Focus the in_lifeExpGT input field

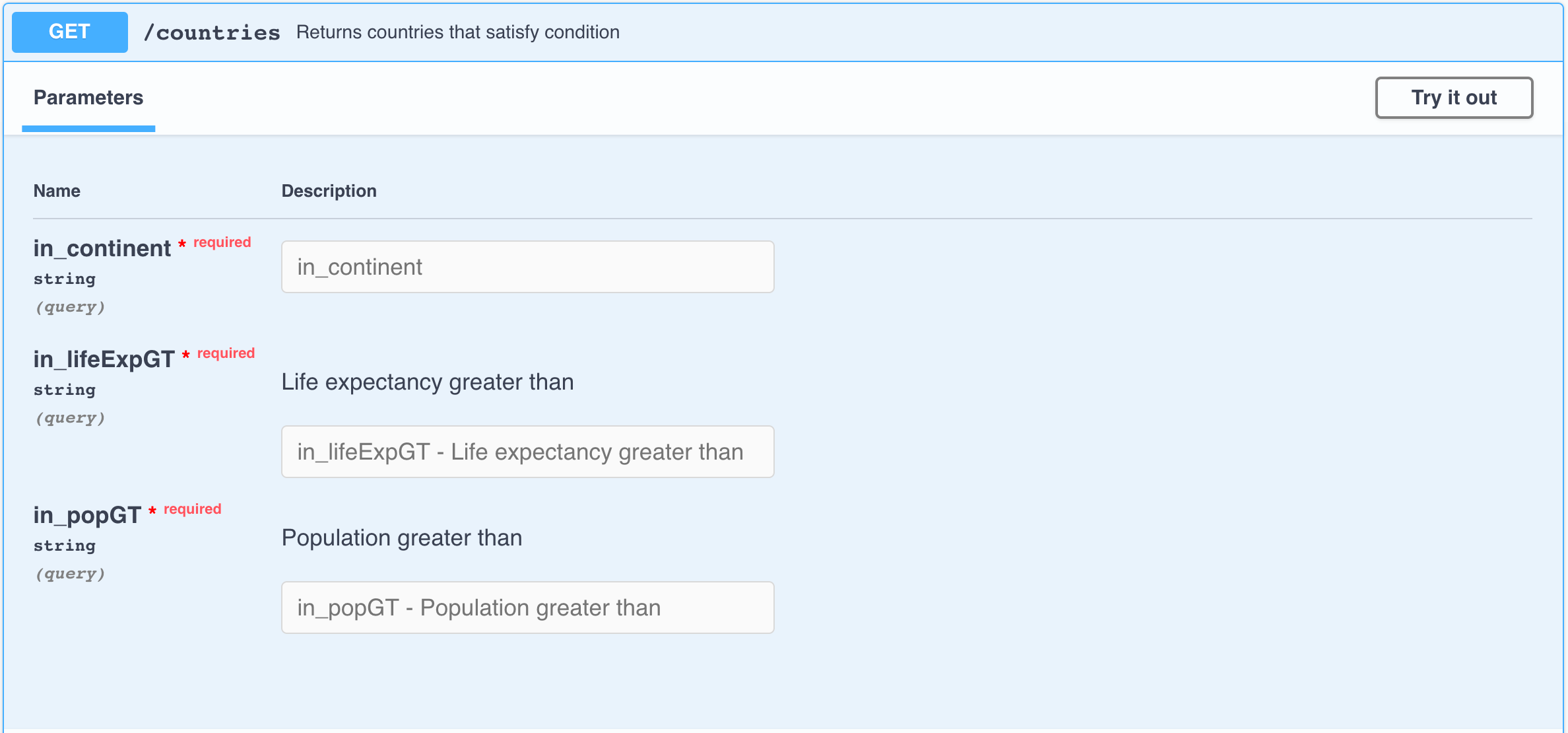click(528, 452)
